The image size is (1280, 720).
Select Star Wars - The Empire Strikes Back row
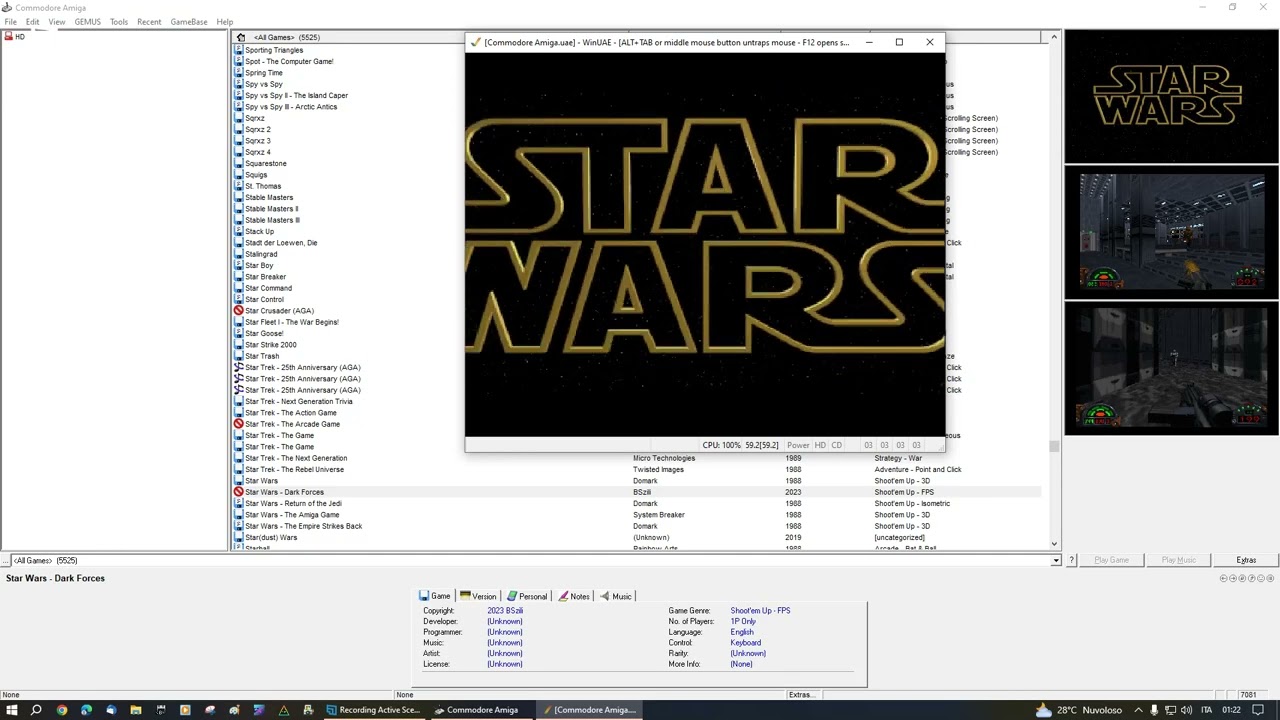pos(637,526)
